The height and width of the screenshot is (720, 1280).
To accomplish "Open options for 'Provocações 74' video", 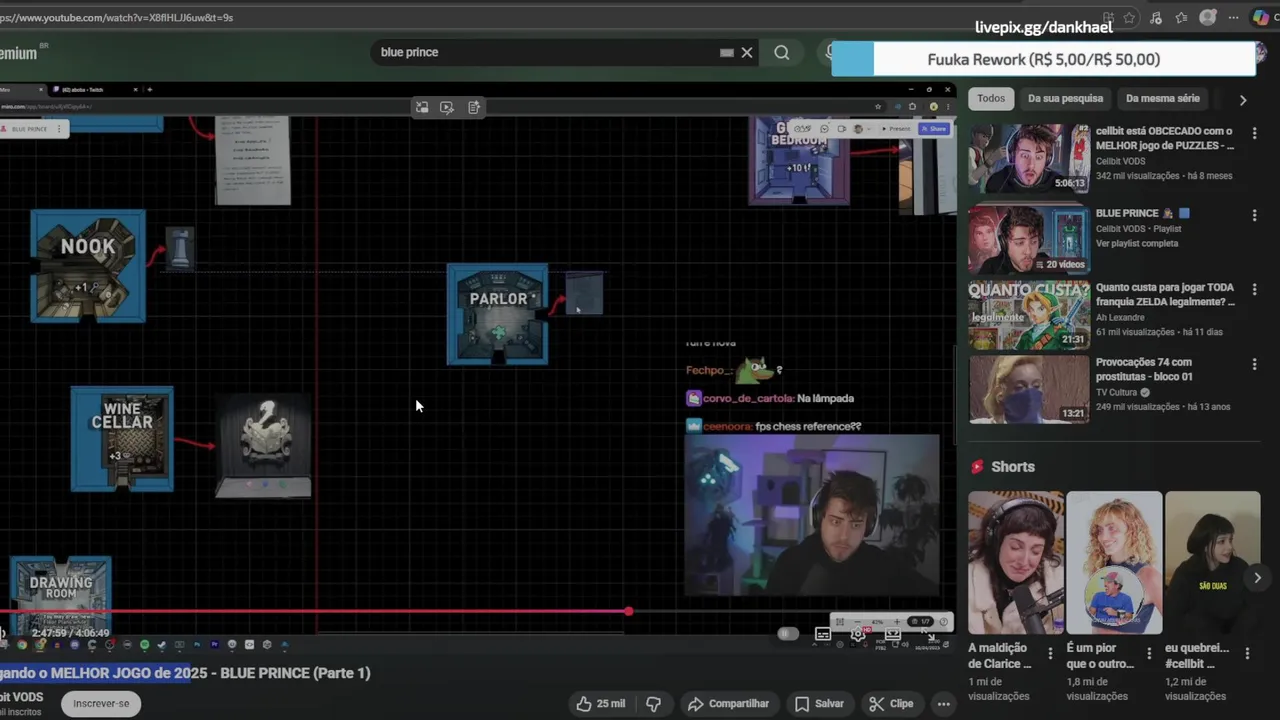I will pos(1254,365).
